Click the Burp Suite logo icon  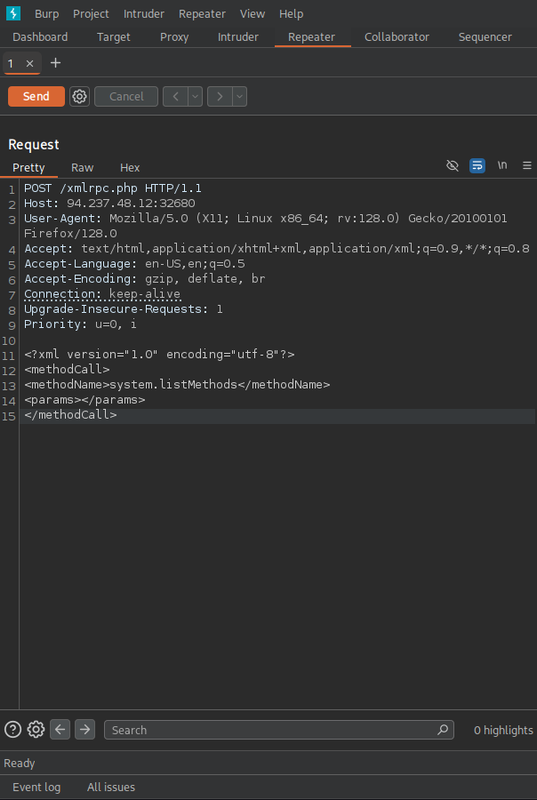pos(13,13)
